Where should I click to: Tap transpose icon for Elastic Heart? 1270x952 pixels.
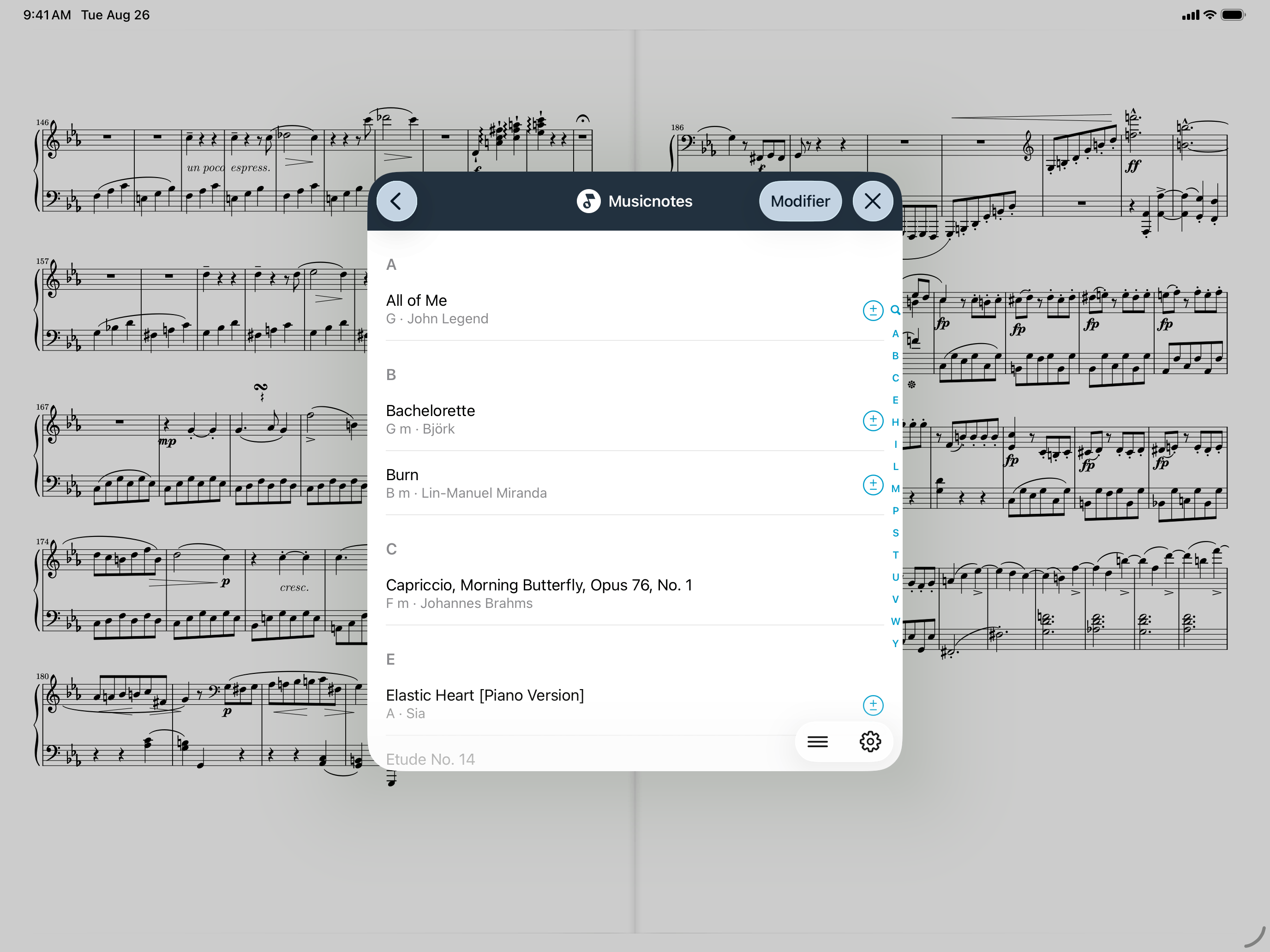tap(873, 705)
